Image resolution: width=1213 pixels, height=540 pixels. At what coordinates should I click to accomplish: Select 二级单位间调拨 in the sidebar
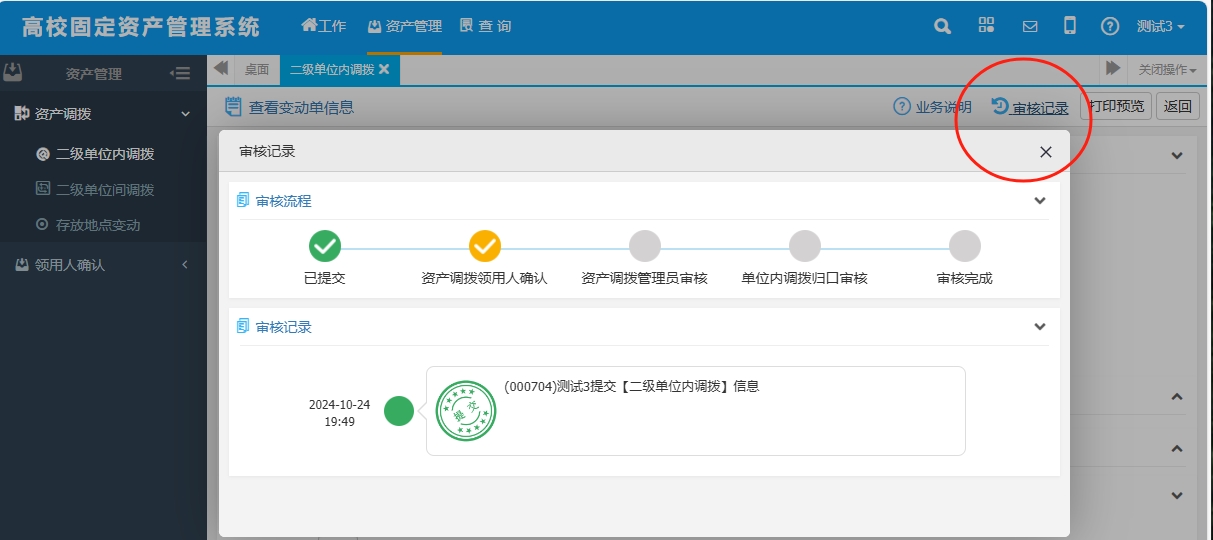click(104, 190)
